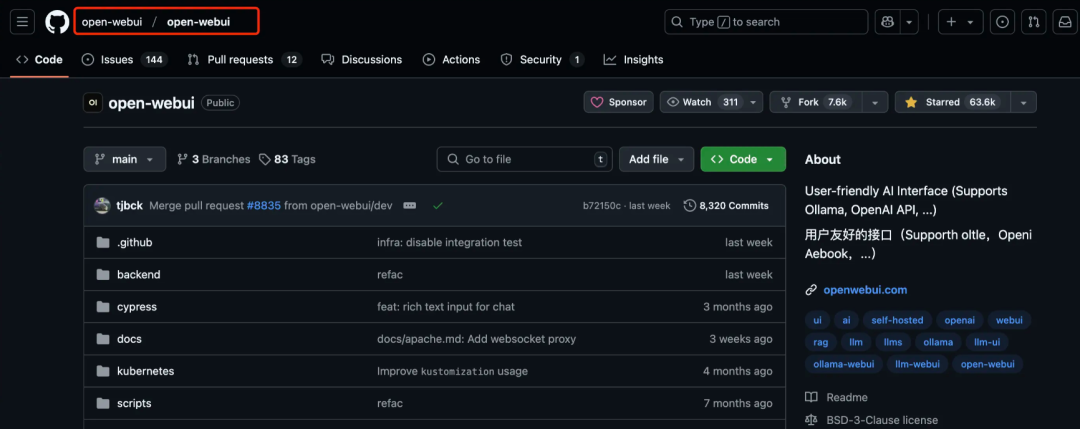Open commit 'feat: rich text input for chat'
The image size is (1080, 429).
[x=446, y=306]
